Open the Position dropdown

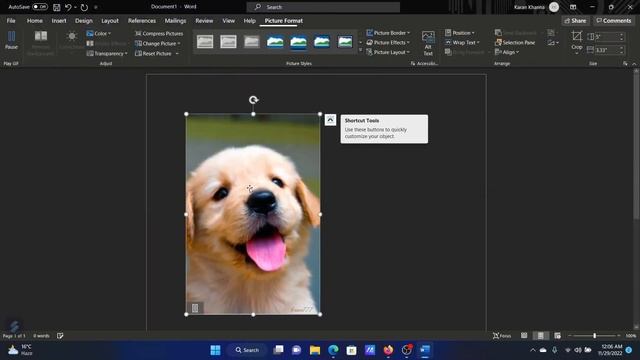[x=460, y=33]
